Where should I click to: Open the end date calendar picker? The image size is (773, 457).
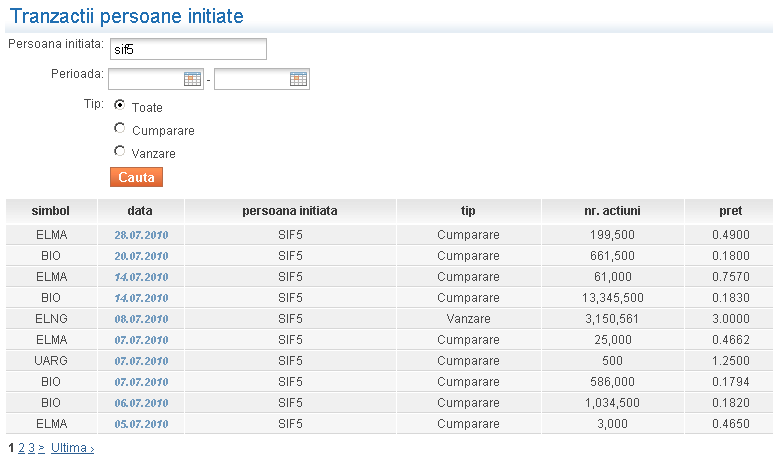pyautogui.click(x=298, y=79)
